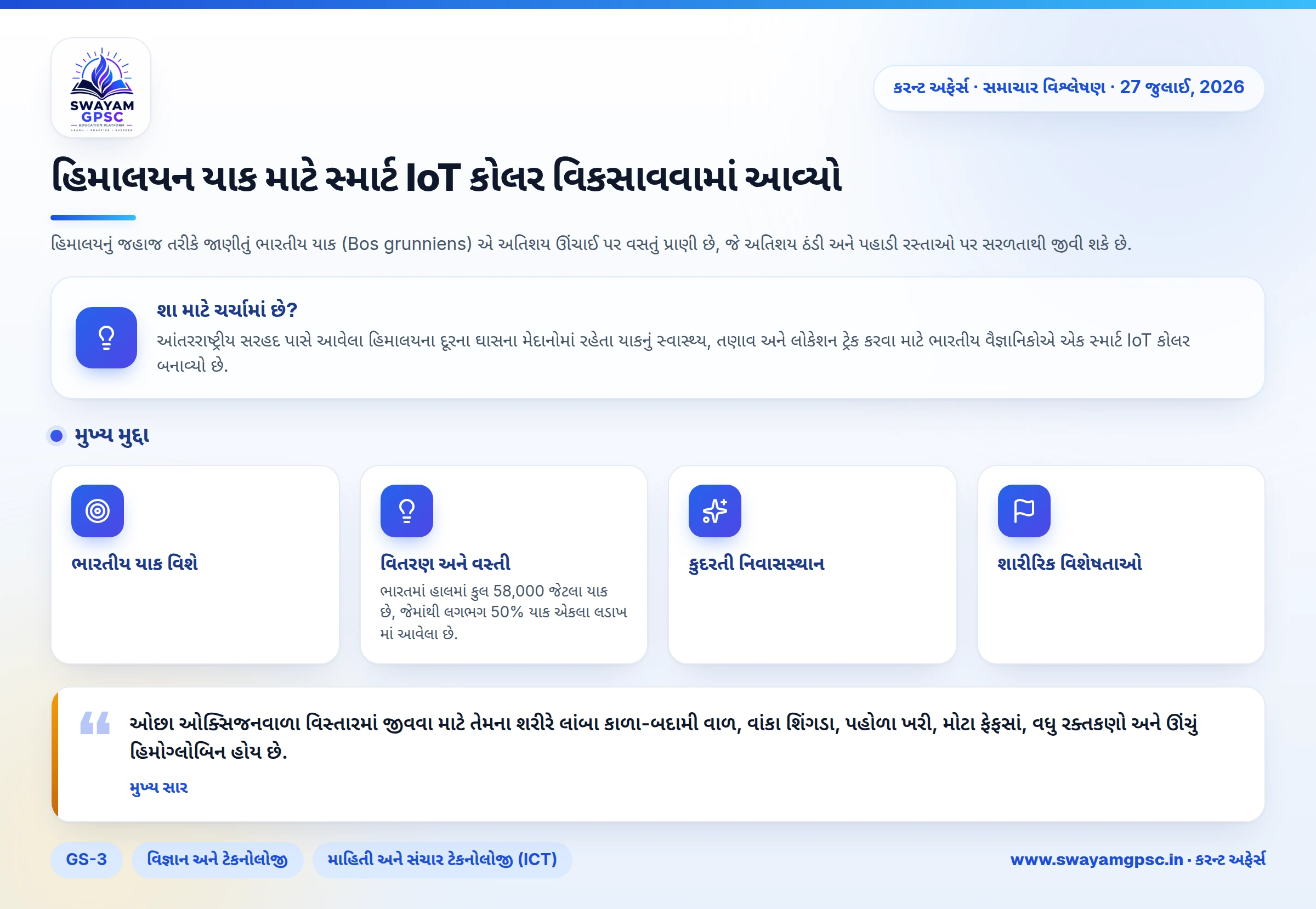
Task: Click the ભારતીય યાક વિશે card heading
Action: 134,563
